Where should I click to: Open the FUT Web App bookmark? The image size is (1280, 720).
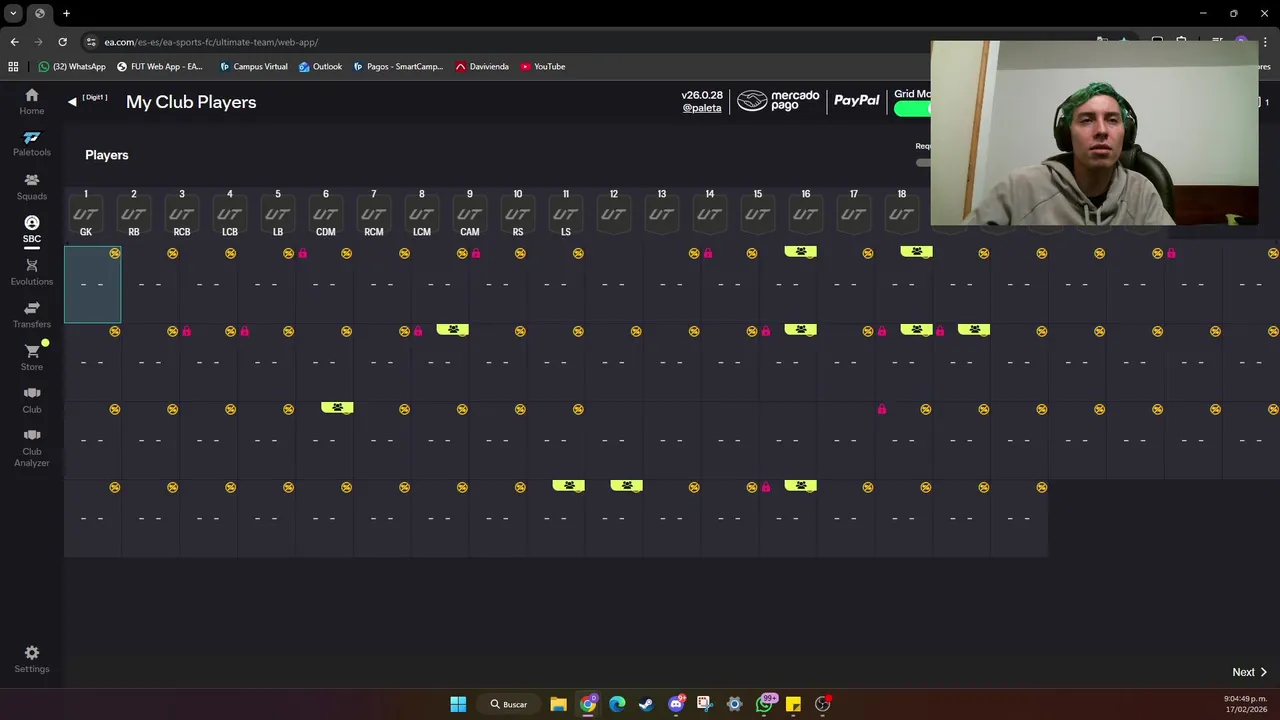click(x=160, y=67)
